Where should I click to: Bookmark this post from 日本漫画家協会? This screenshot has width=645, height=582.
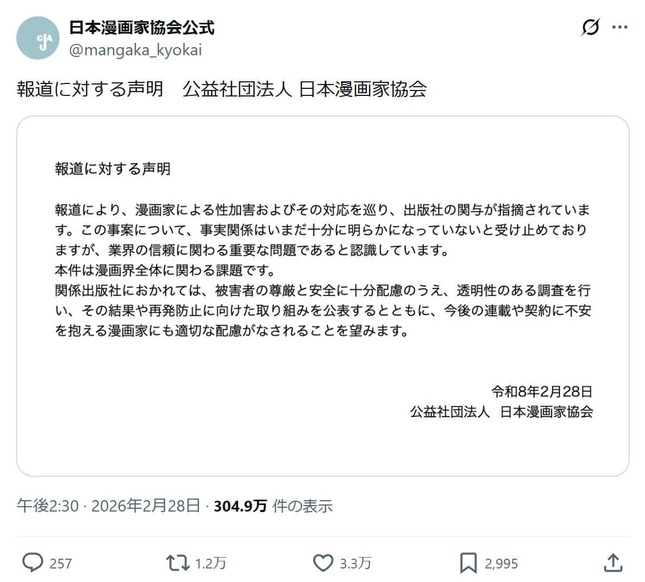click(467, 563)
